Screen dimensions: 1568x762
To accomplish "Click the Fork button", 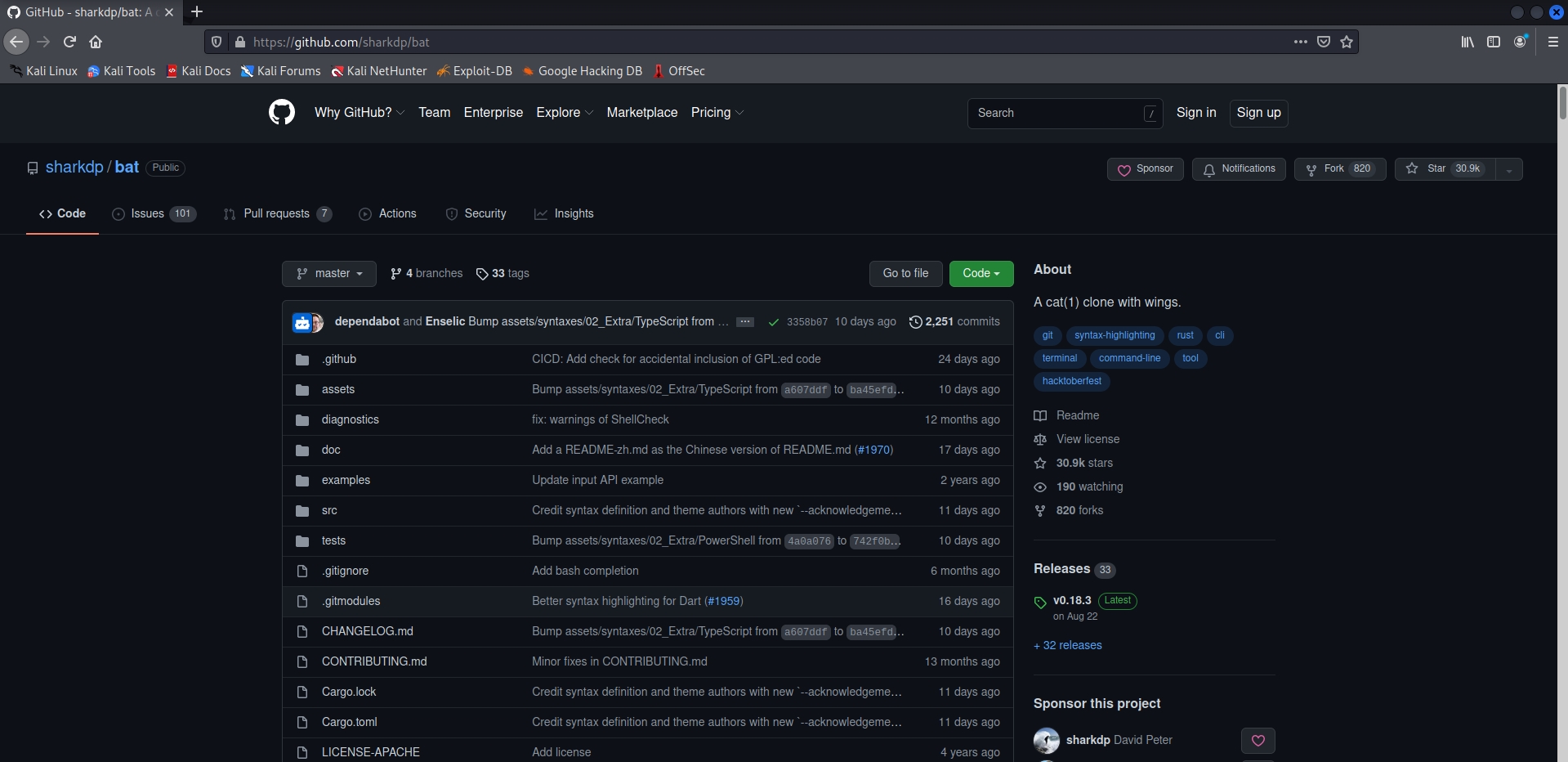I will tap(1340, 169).
